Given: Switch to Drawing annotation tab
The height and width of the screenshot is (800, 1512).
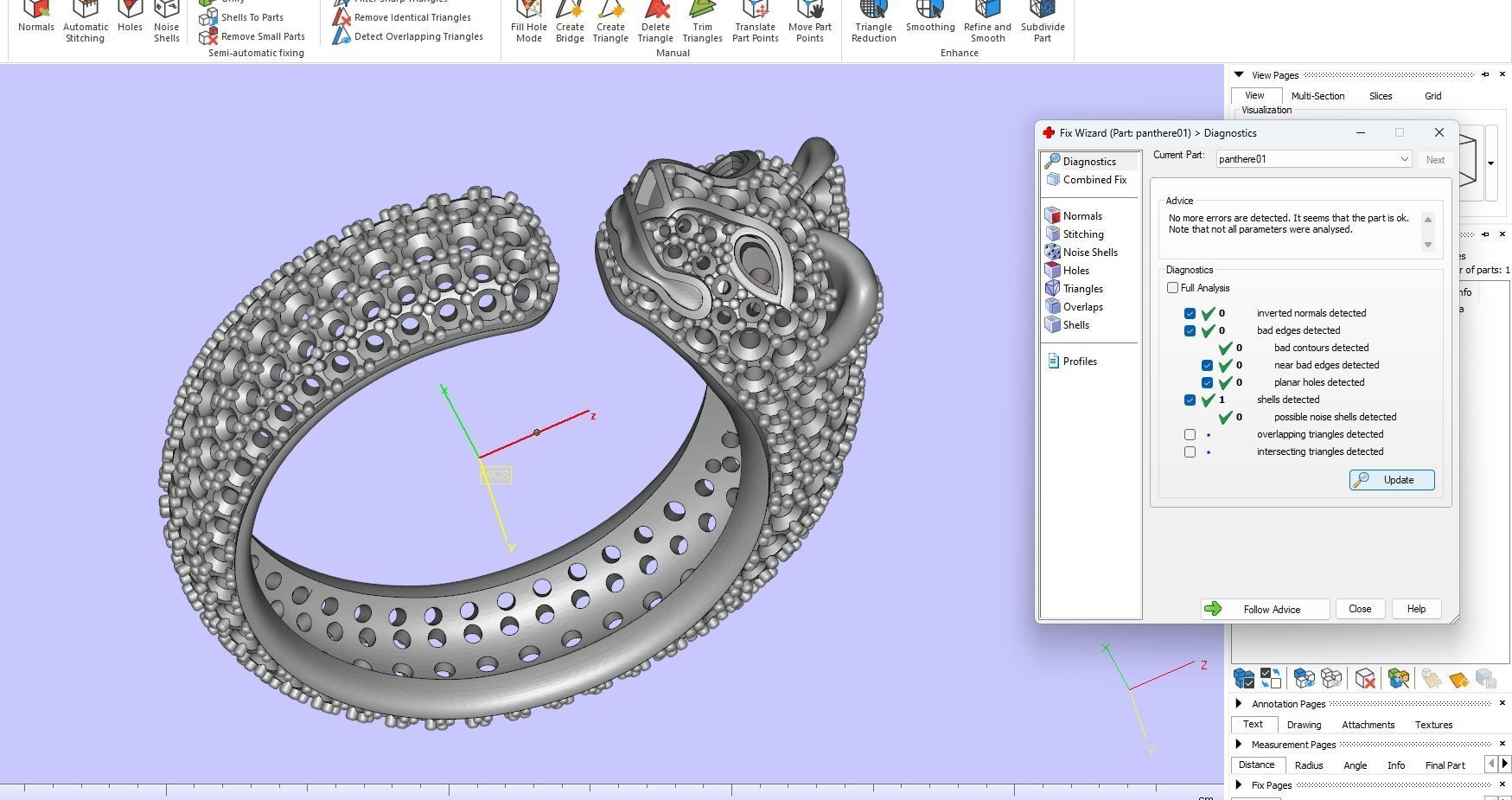Looking at the screenshot, I should pos(1304,725).
